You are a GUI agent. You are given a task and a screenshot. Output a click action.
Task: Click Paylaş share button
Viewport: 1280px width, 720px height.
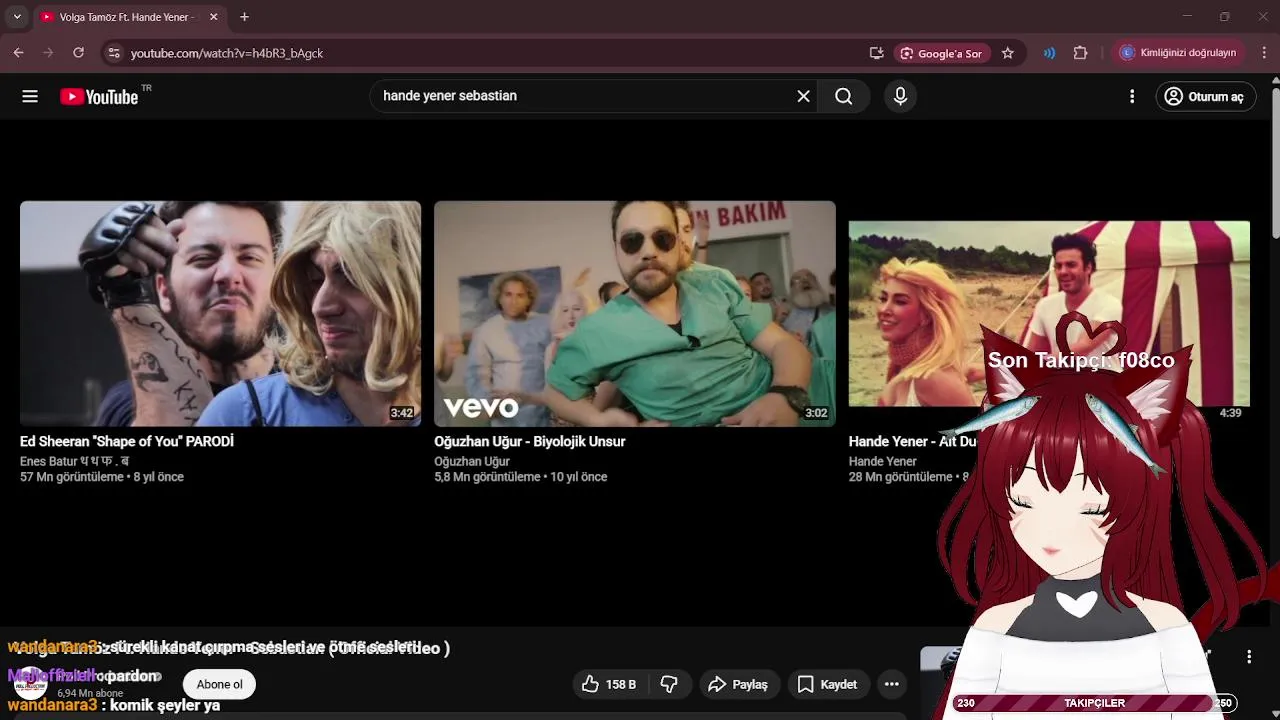click(739, 684)
